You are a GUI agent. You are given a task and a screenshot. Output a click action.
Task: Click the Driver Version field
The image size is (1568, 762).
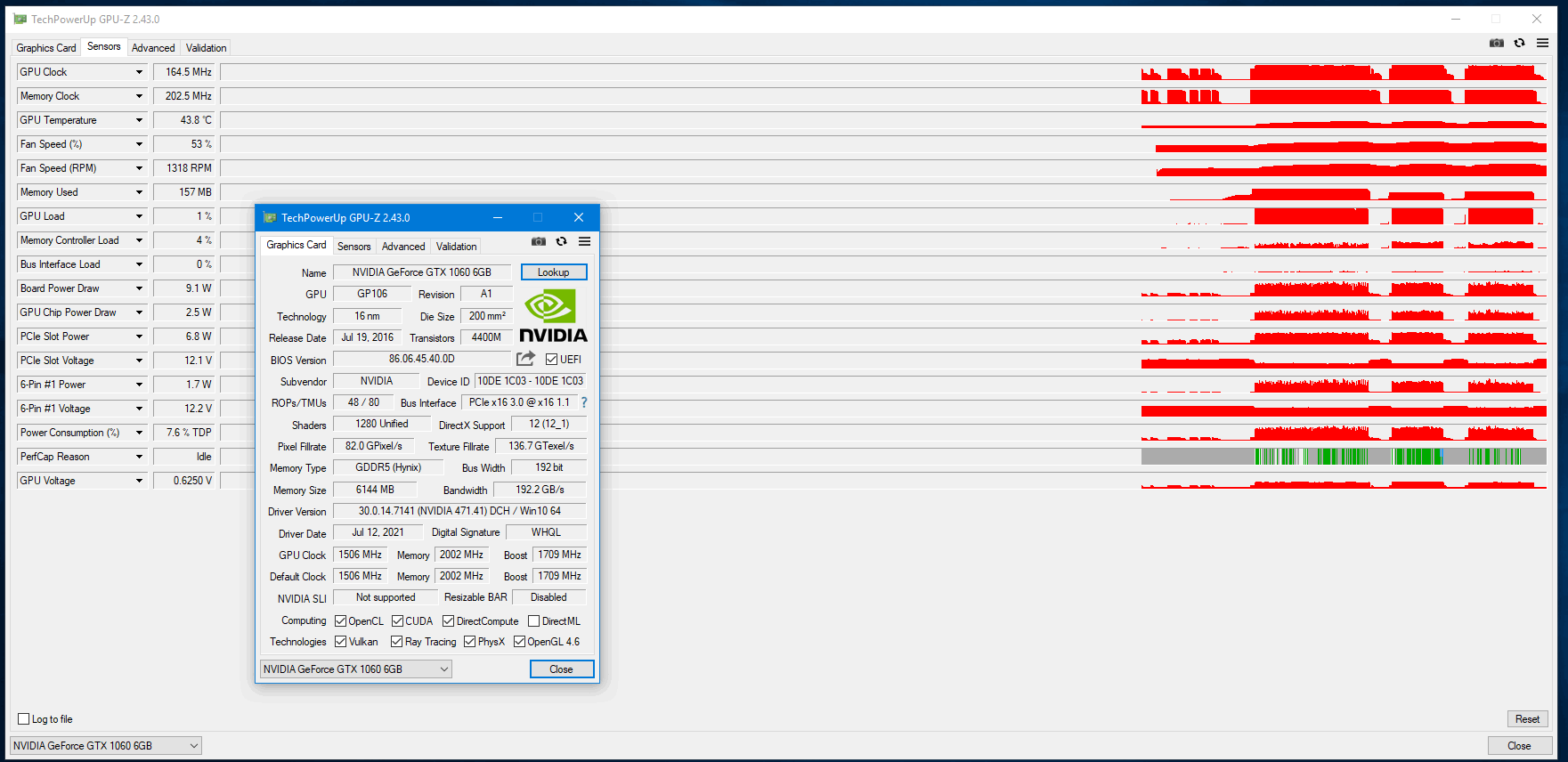pos(459,511)
